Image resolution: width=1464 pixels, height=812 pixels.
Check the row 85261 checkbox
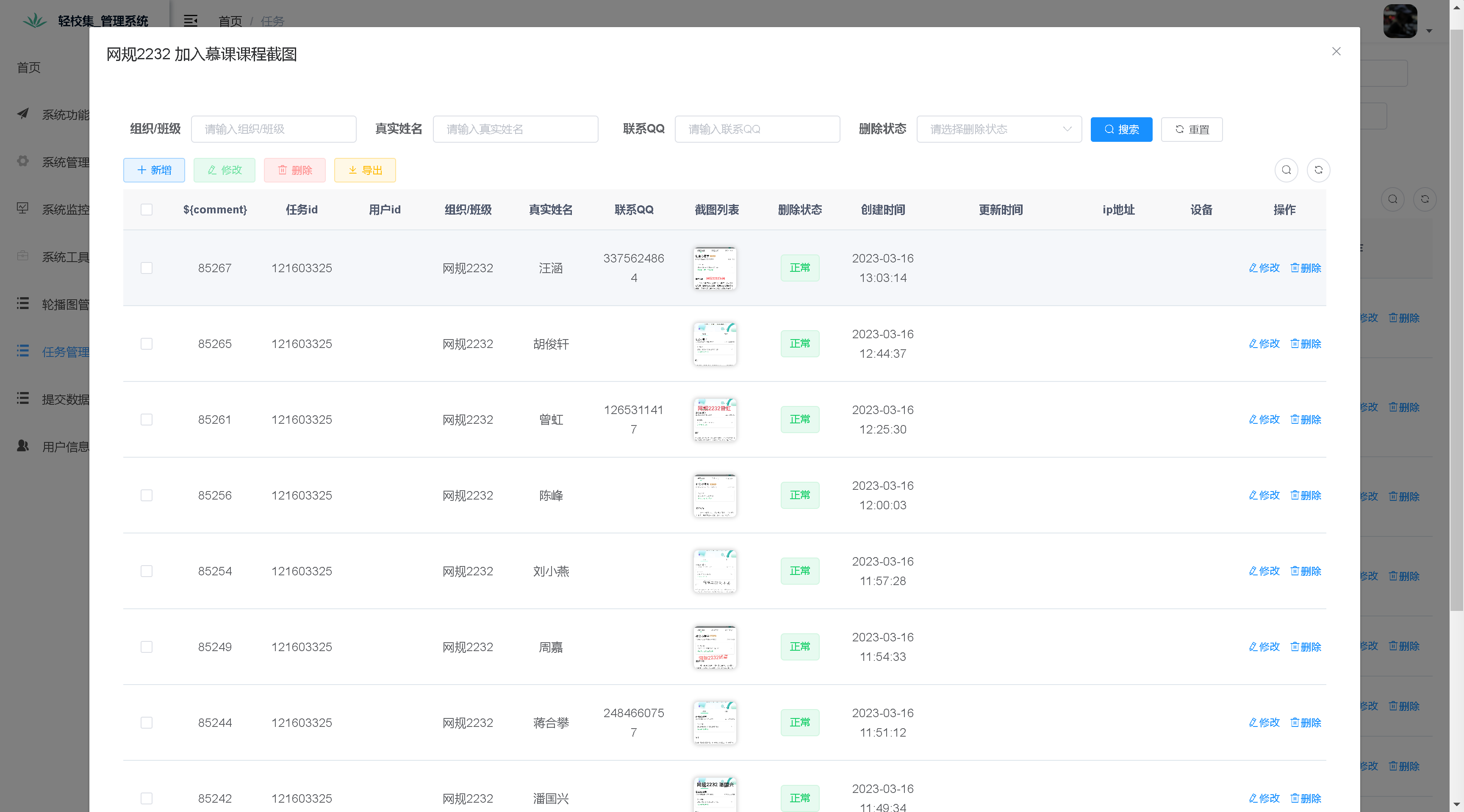pos(147,420)
